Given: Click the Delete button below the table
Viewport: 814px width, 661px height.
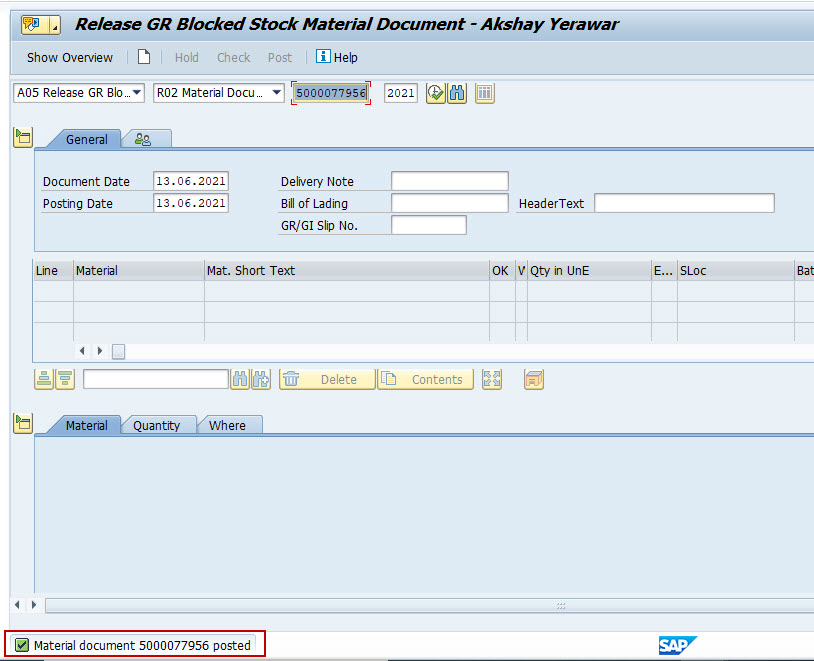Looking at the screenshot, I should tap(327, 379).
